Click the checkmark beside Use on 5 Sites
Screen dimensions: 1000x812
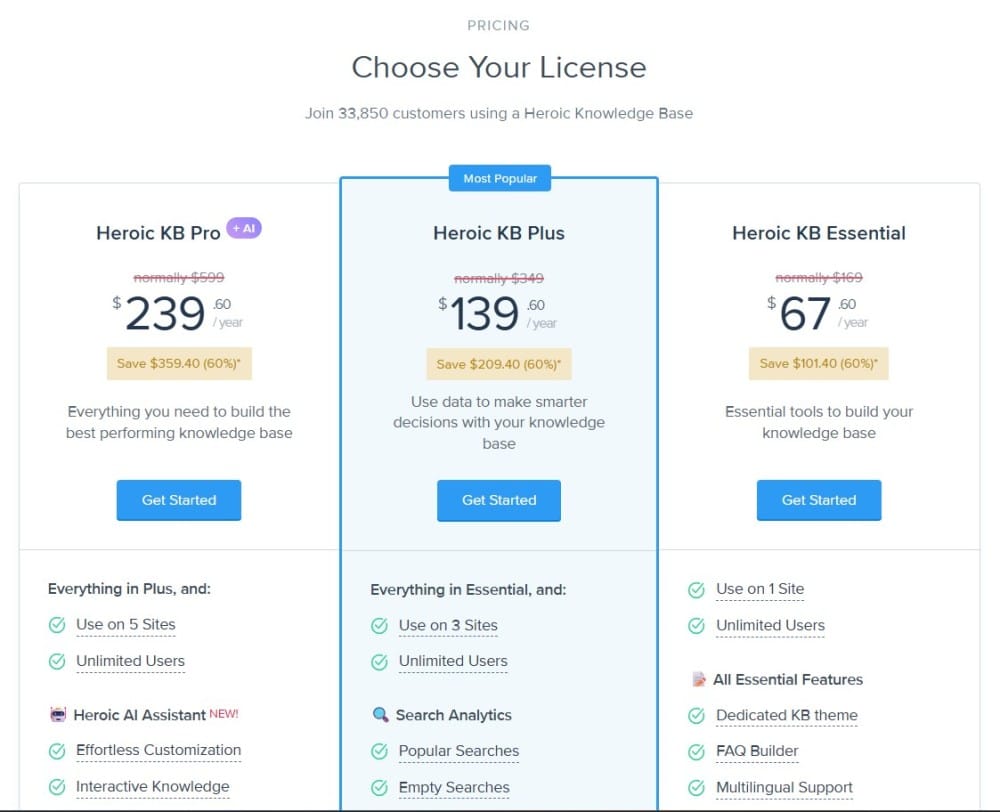click(x=56, y=625)
